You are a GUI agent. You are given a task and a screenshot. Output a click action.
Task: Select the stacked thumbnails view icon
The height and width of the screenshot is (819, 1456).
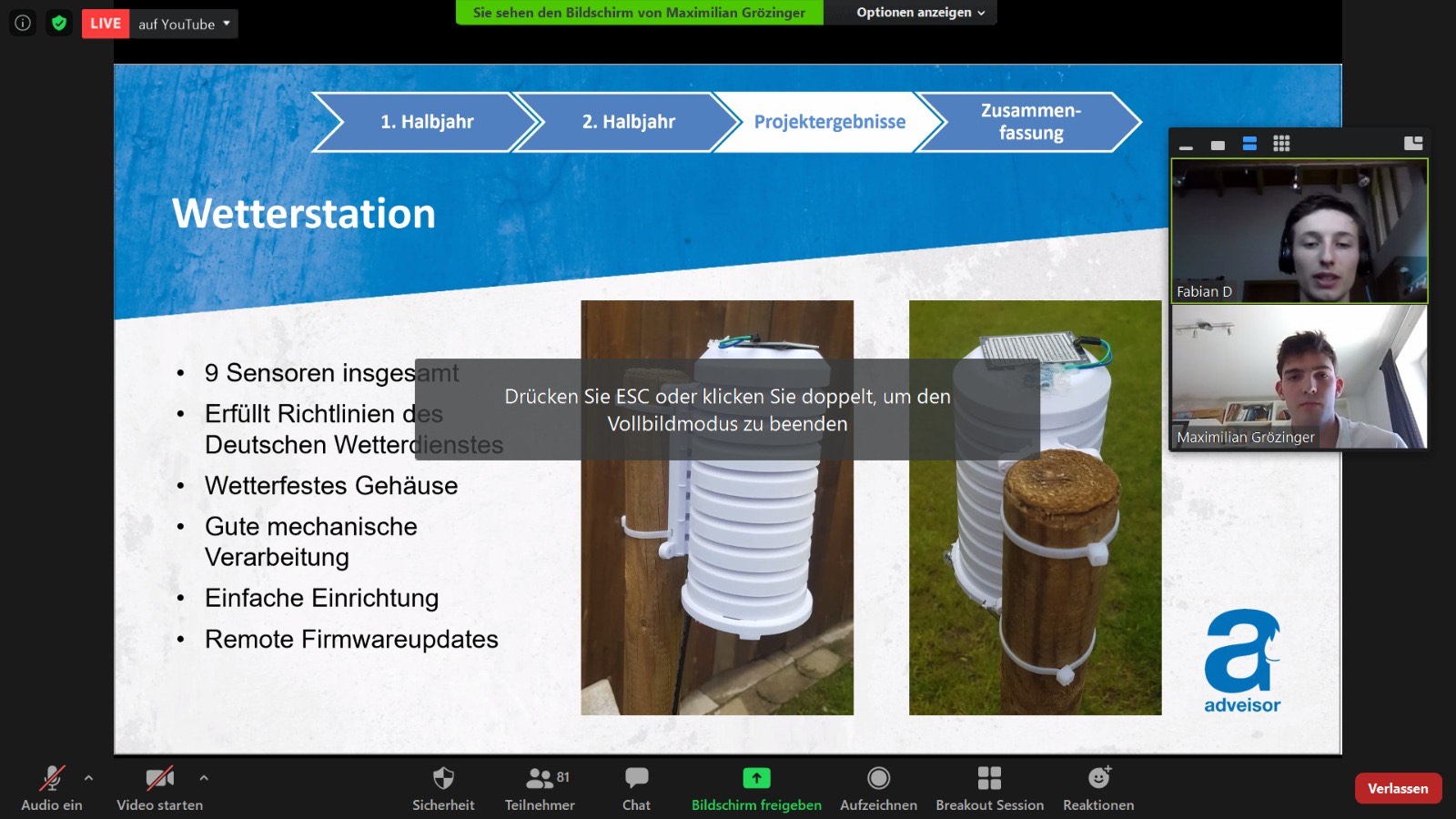1249,144
